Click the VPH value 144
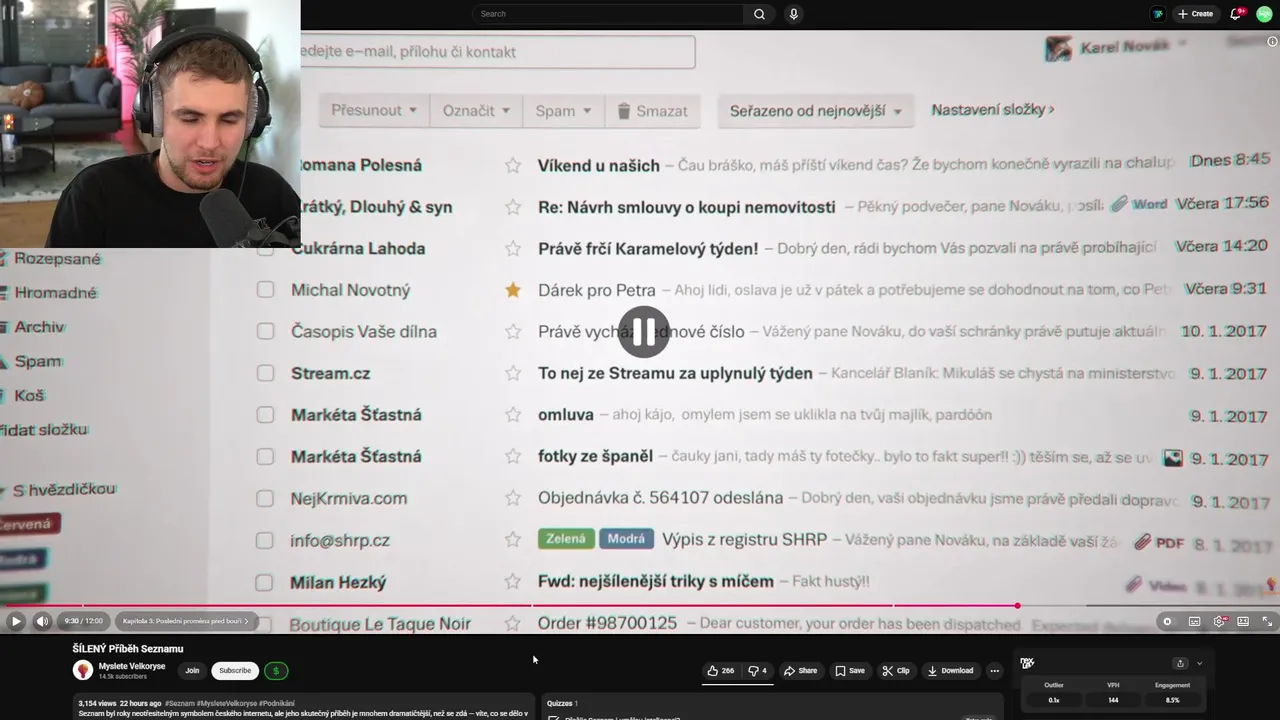 [x=1113, y=700]
